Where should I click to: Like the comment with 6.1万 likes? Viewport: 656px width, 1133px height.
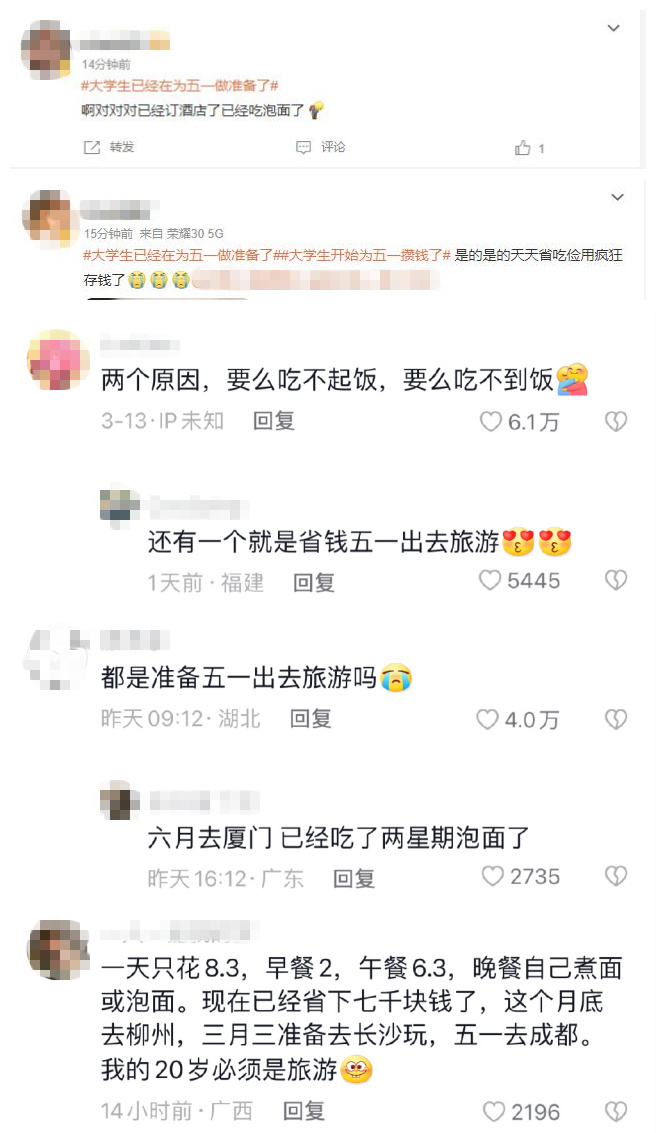[491, 421]
